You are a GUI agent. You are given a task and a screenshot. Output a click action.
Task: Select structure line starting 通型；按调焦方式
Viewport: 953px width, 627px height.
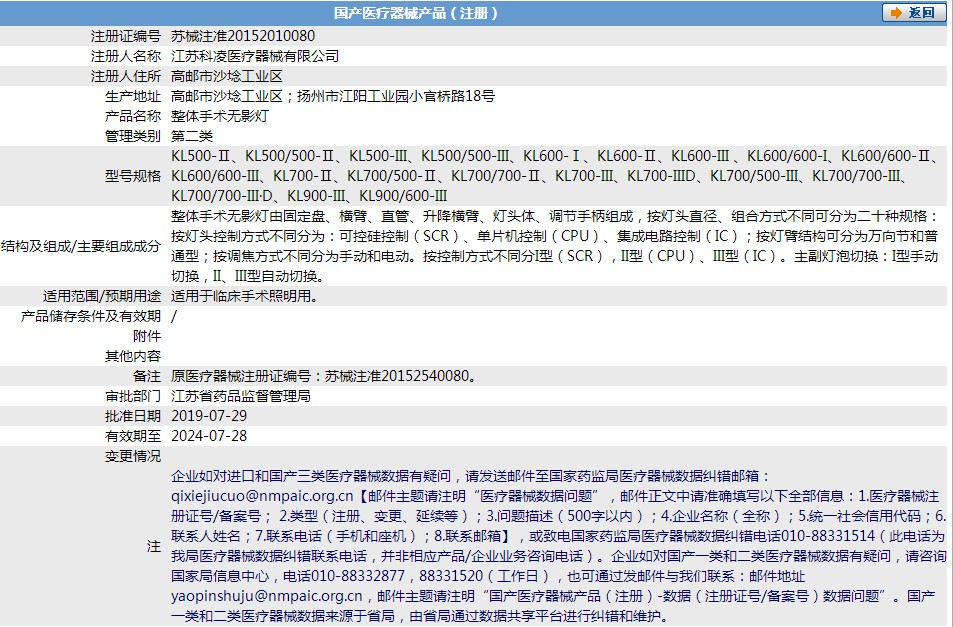(555, 256)
